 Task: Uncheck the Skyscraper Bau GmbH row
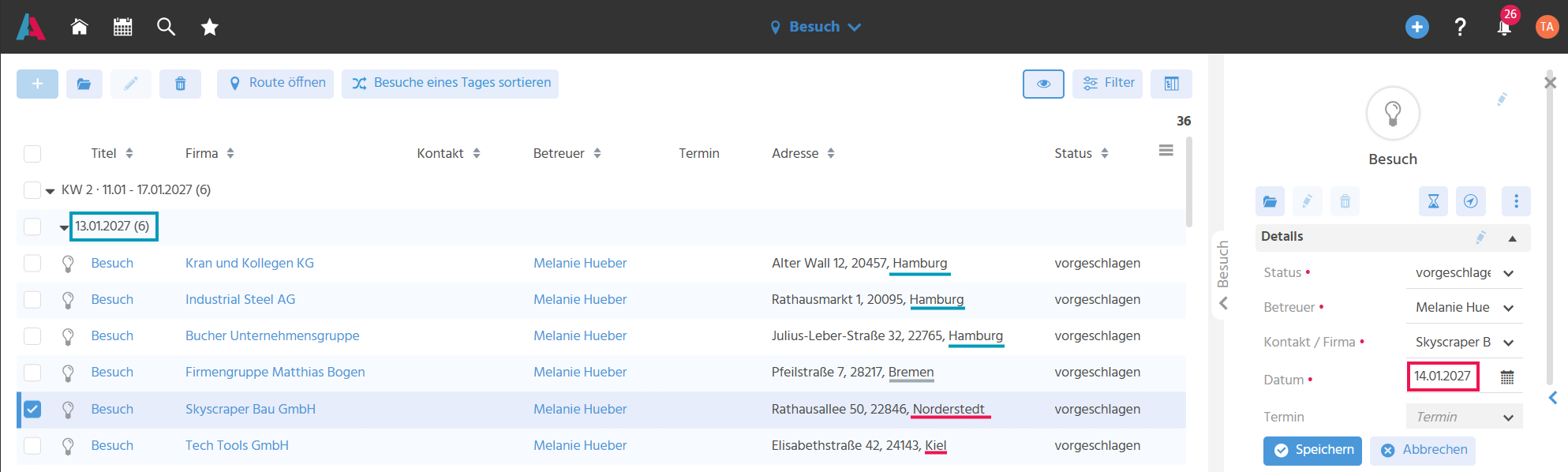pos(32,409)
